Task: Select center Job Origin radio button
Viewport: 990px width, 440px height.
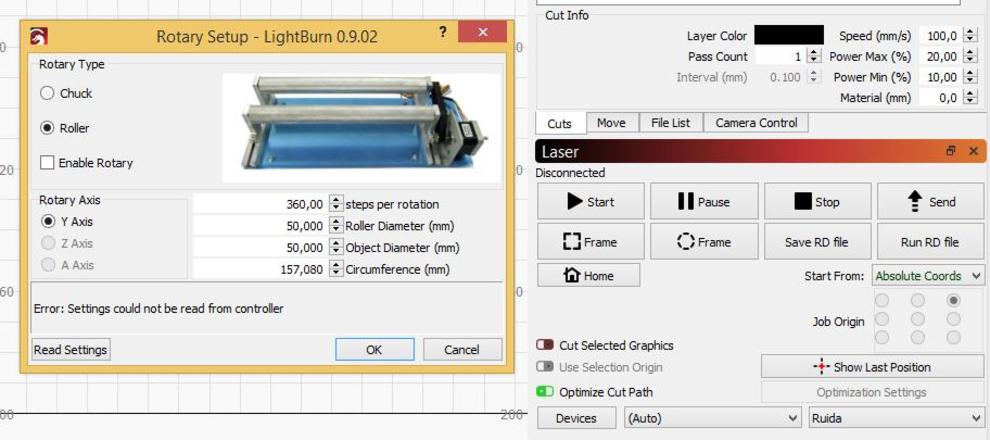Action: coord(918,319)
